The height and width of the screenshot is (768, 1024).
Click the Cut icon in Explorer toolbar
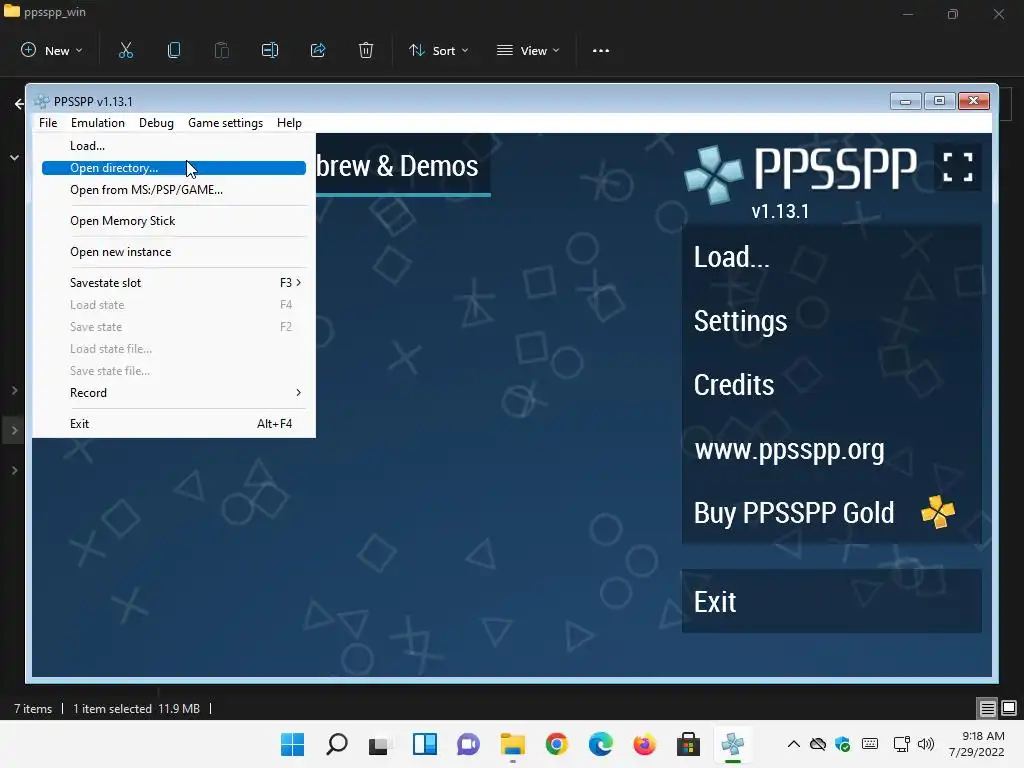pyautogui.click(x=125, y=50)
